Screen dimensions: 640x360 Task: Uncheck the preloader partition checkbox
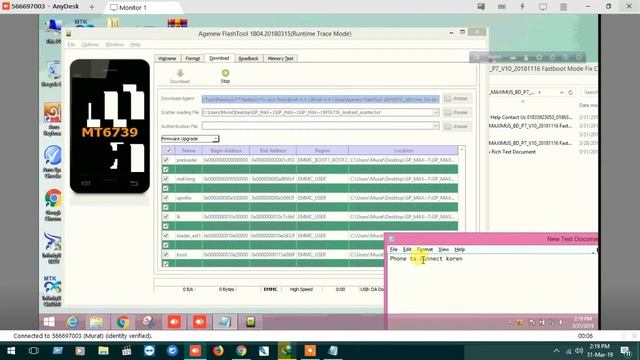pyautogui.click(x=166, y=160)
